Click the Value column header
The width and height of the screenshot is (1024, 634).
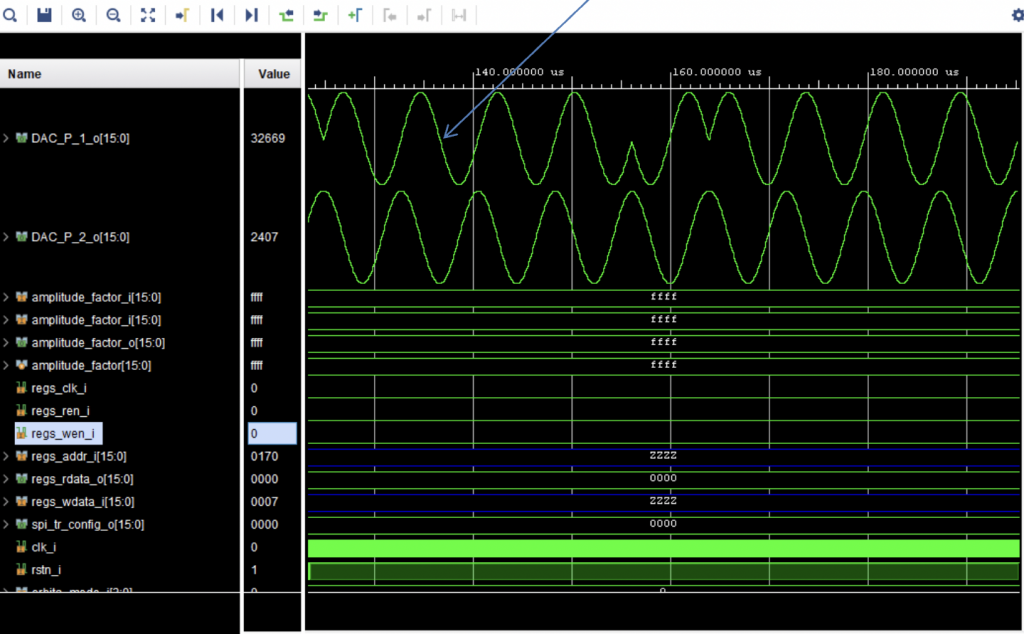coord(273,74)
